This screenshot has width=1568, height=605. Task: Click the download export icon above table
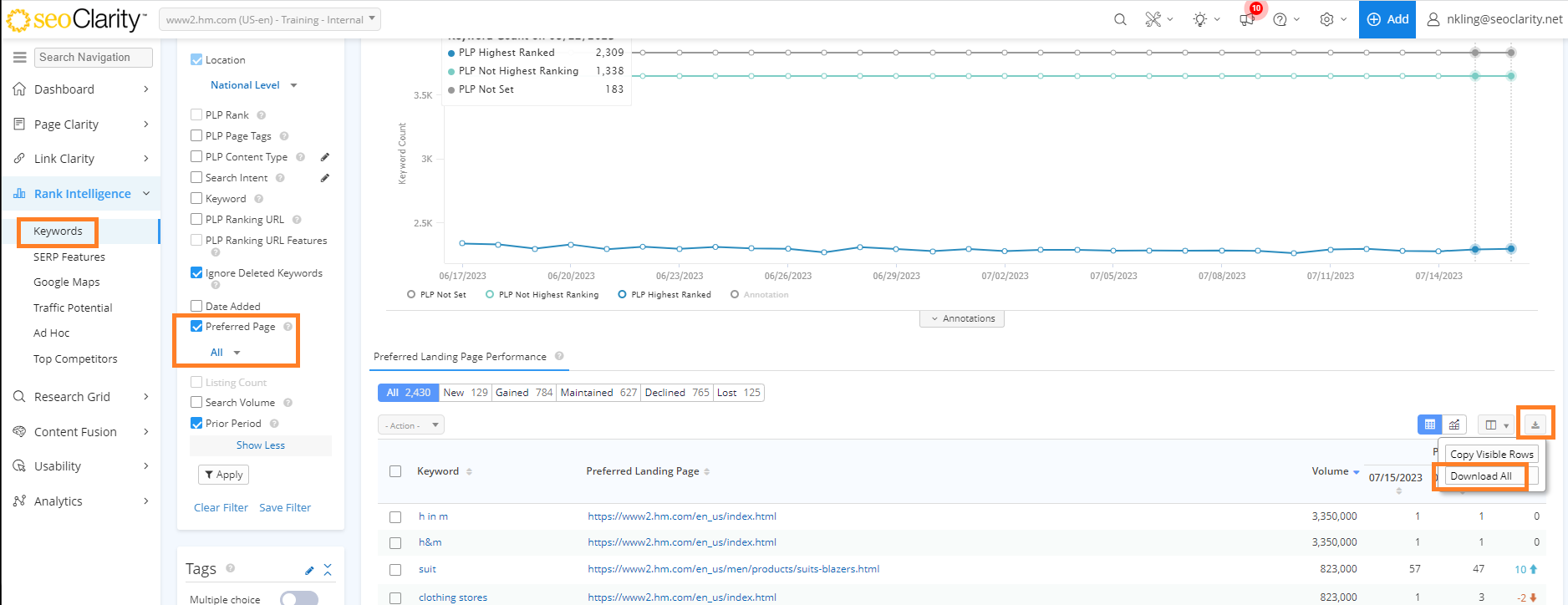[1535, 425]
